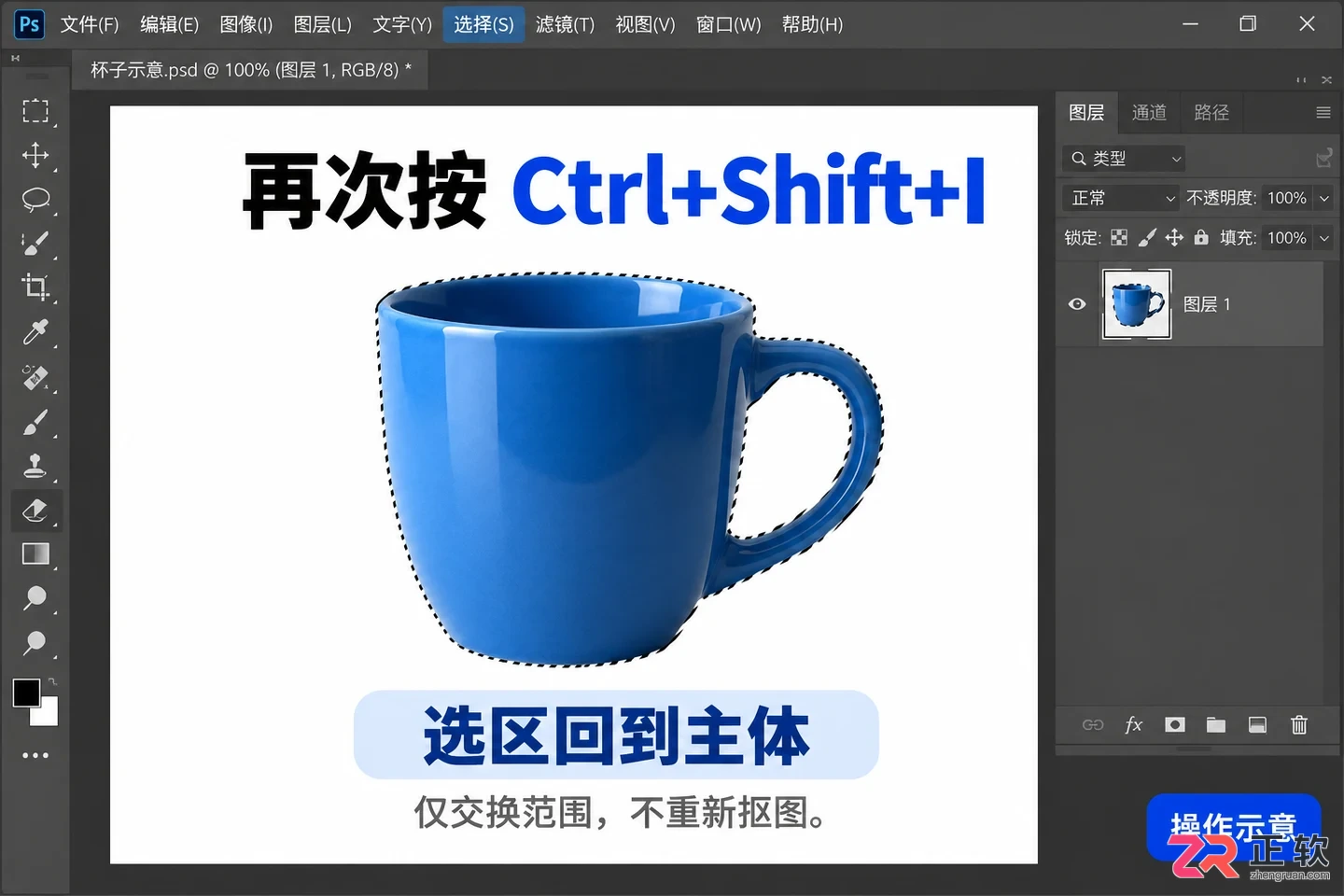Screen dimensions: 1344x896
Task: Select the 图层 1 layer name
Action: point(1207,304)
